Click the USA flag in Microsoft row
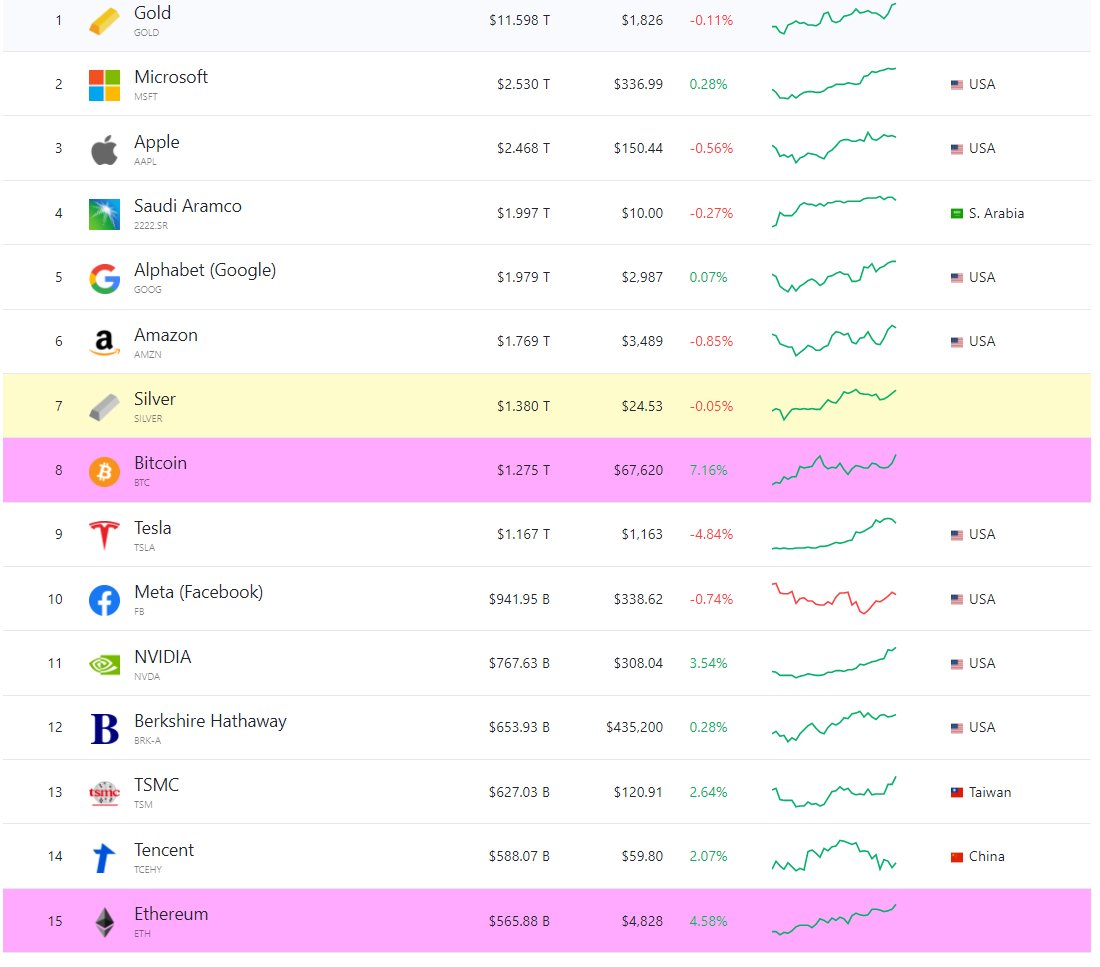 956,85
